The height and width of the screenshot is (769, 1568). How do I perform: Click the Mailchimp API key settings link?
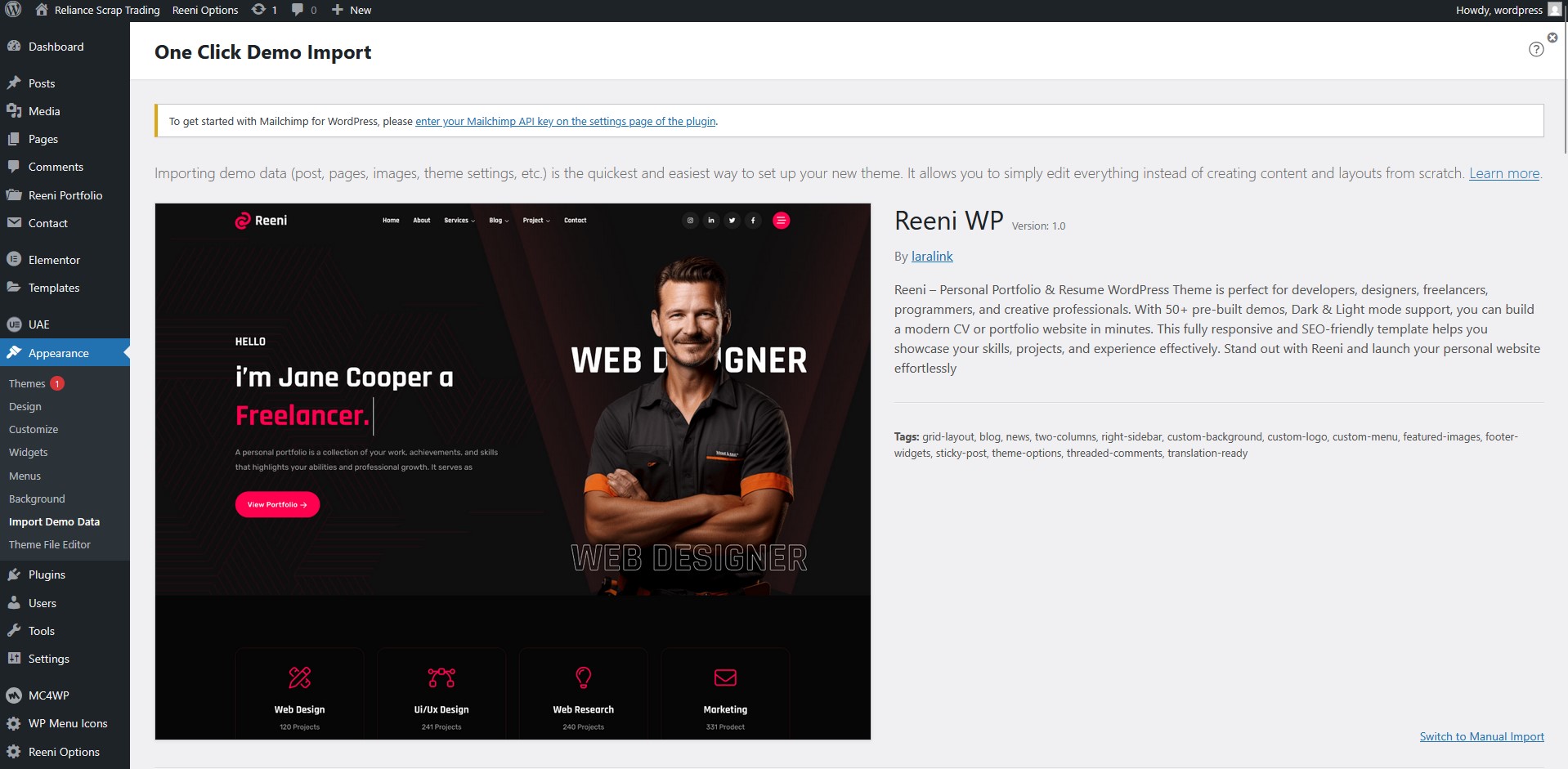point(565,121)
